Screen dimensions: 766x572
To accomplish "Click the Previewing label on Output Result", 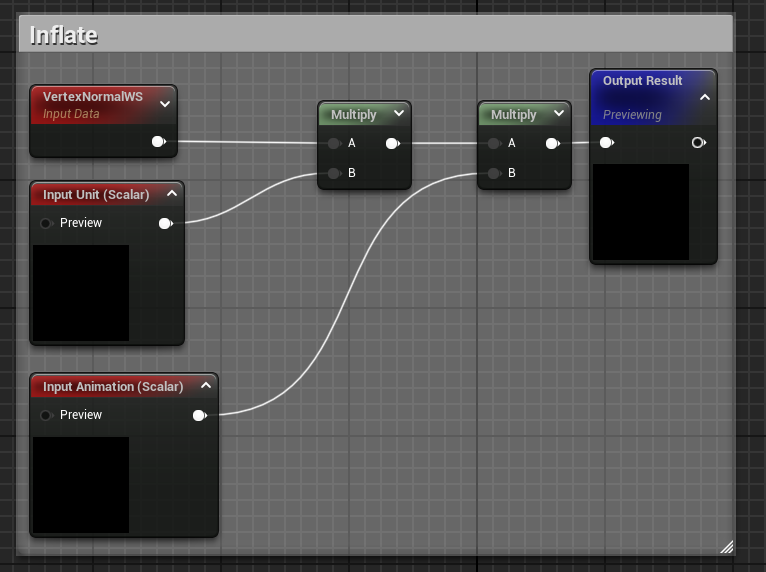I will point(632,114).
